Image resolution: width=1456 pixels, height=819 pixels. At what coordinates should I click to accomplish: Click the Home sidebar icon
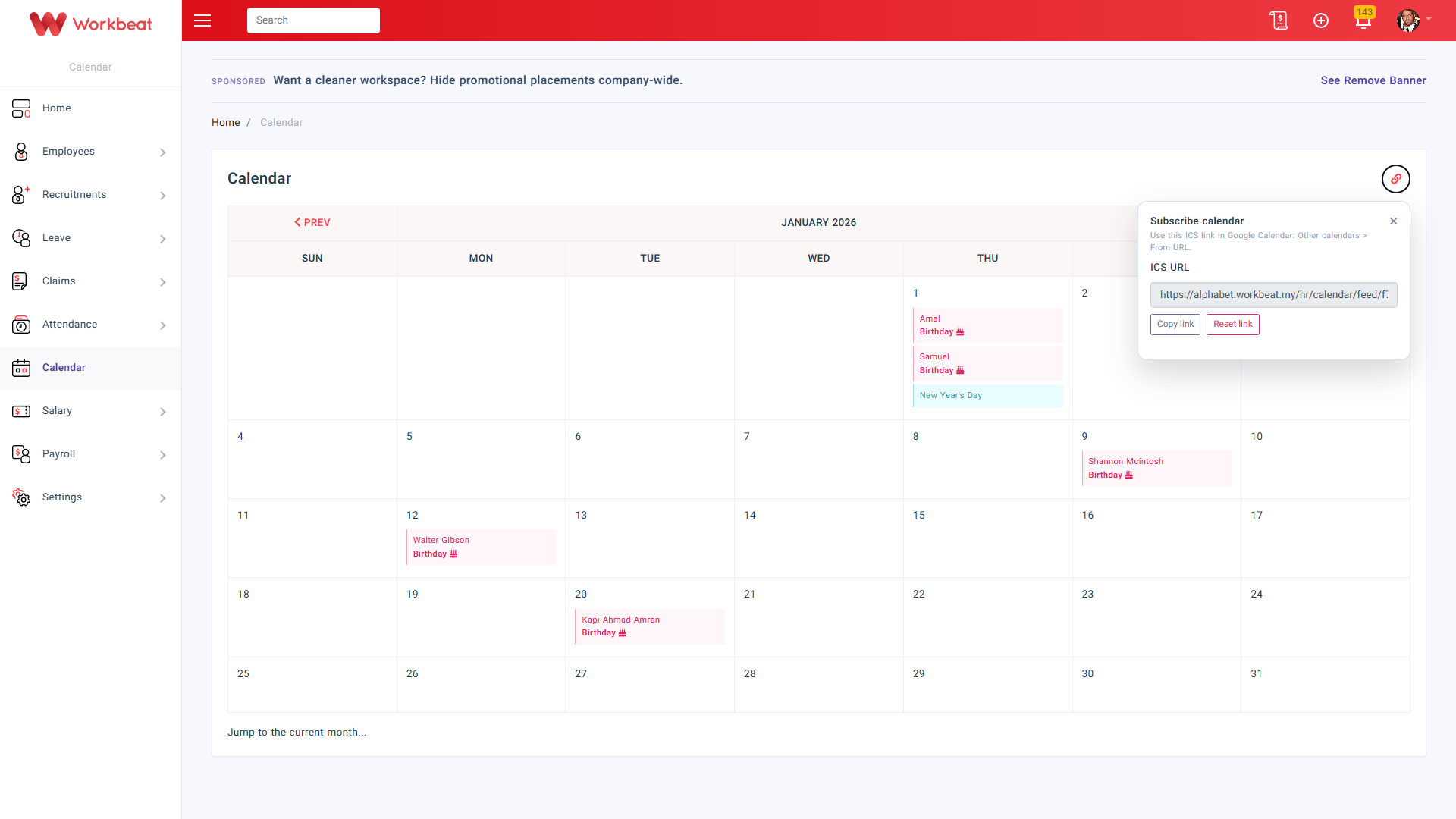(x=21, y=108)
